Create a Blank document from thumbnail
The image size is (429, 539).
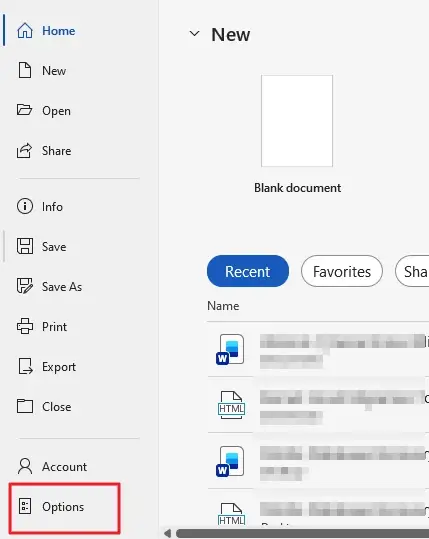click(297, 121)
